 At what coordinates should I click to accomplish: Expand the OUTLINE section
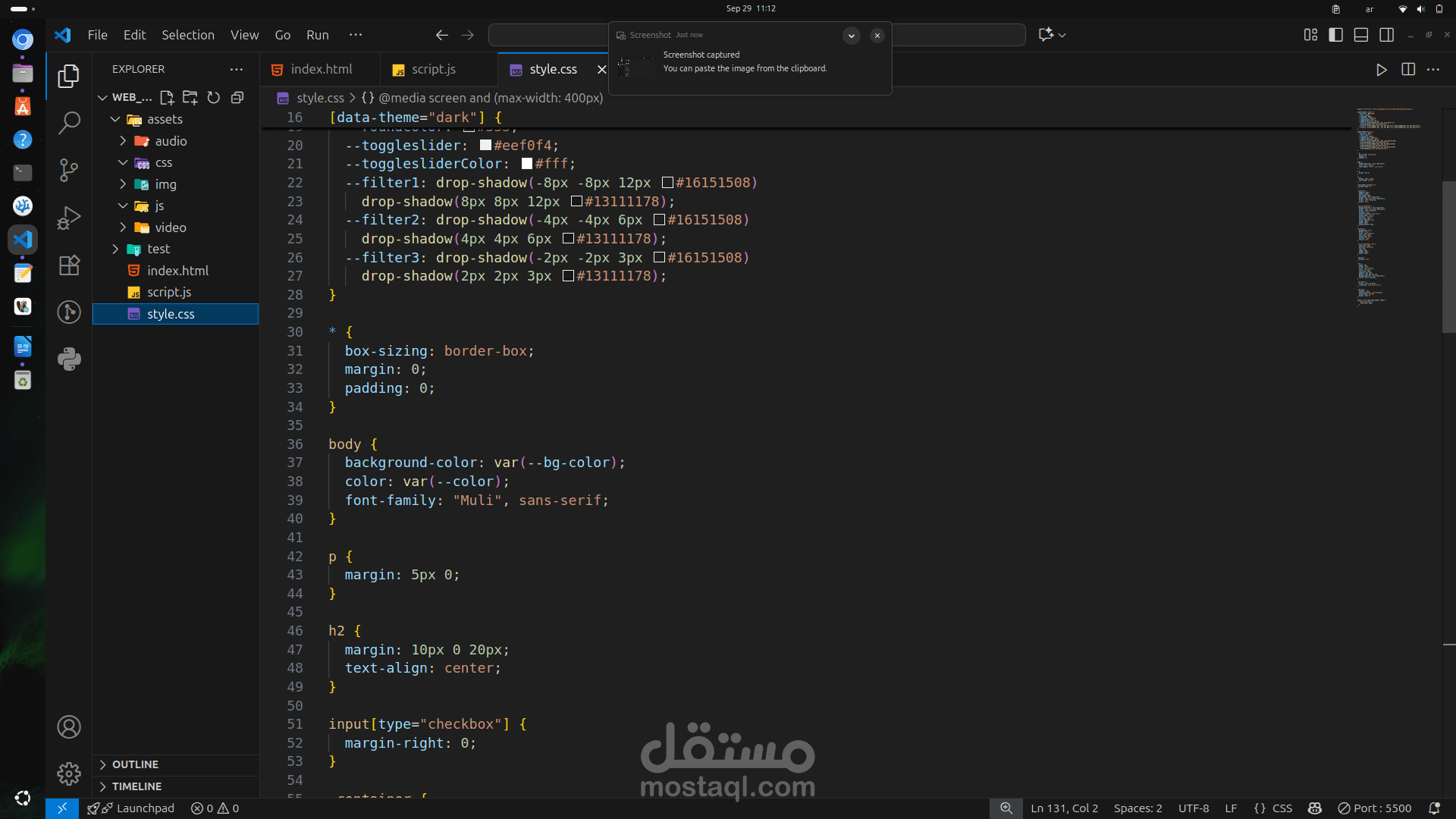[x=135, y=764]
